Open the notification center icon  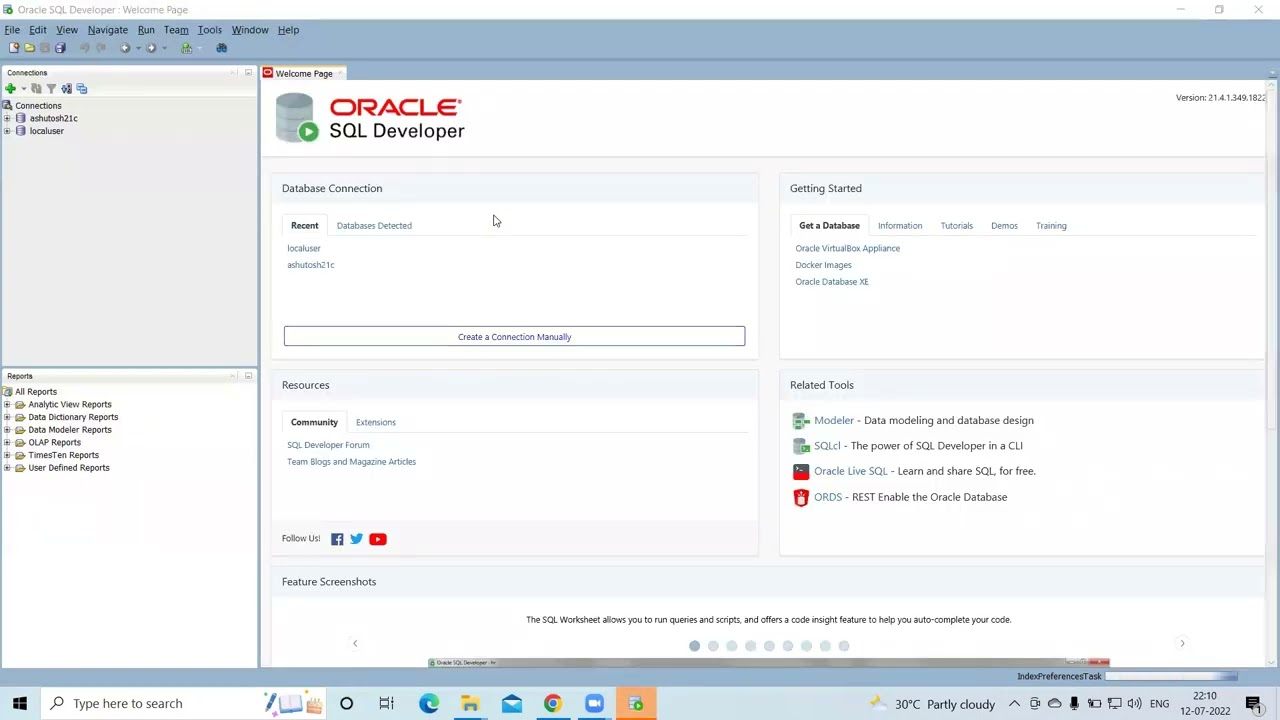pos(1253,704)
